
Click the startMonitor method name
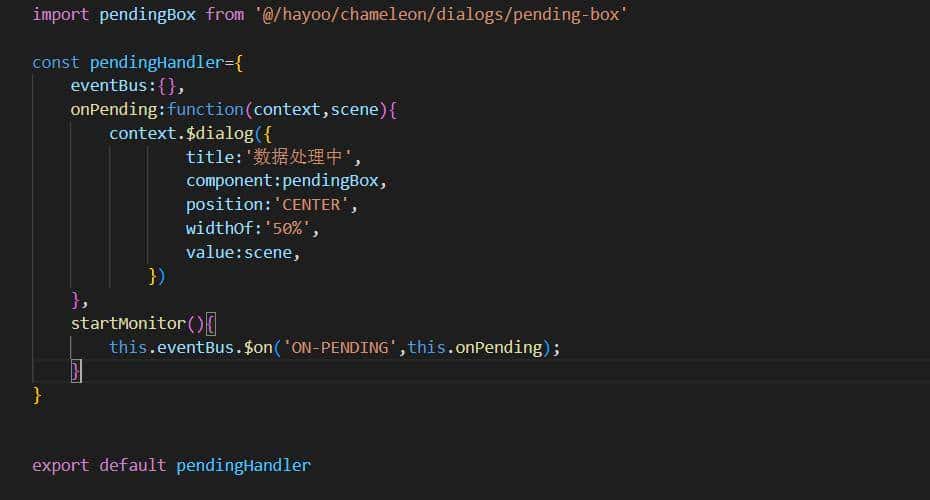[128, 323]
